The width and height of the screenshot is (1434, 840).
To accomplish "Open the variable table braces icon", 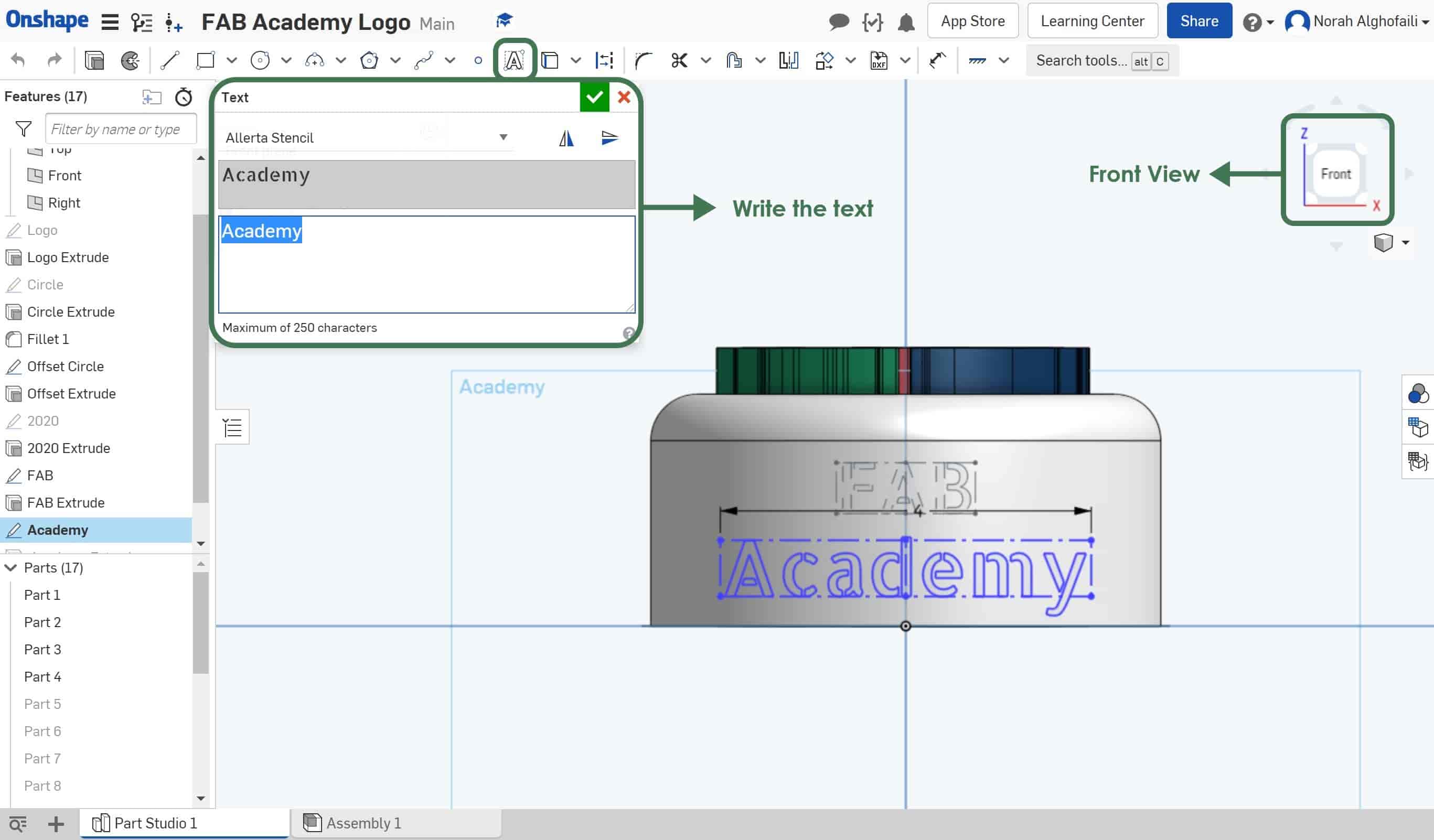I will [872, 22].
